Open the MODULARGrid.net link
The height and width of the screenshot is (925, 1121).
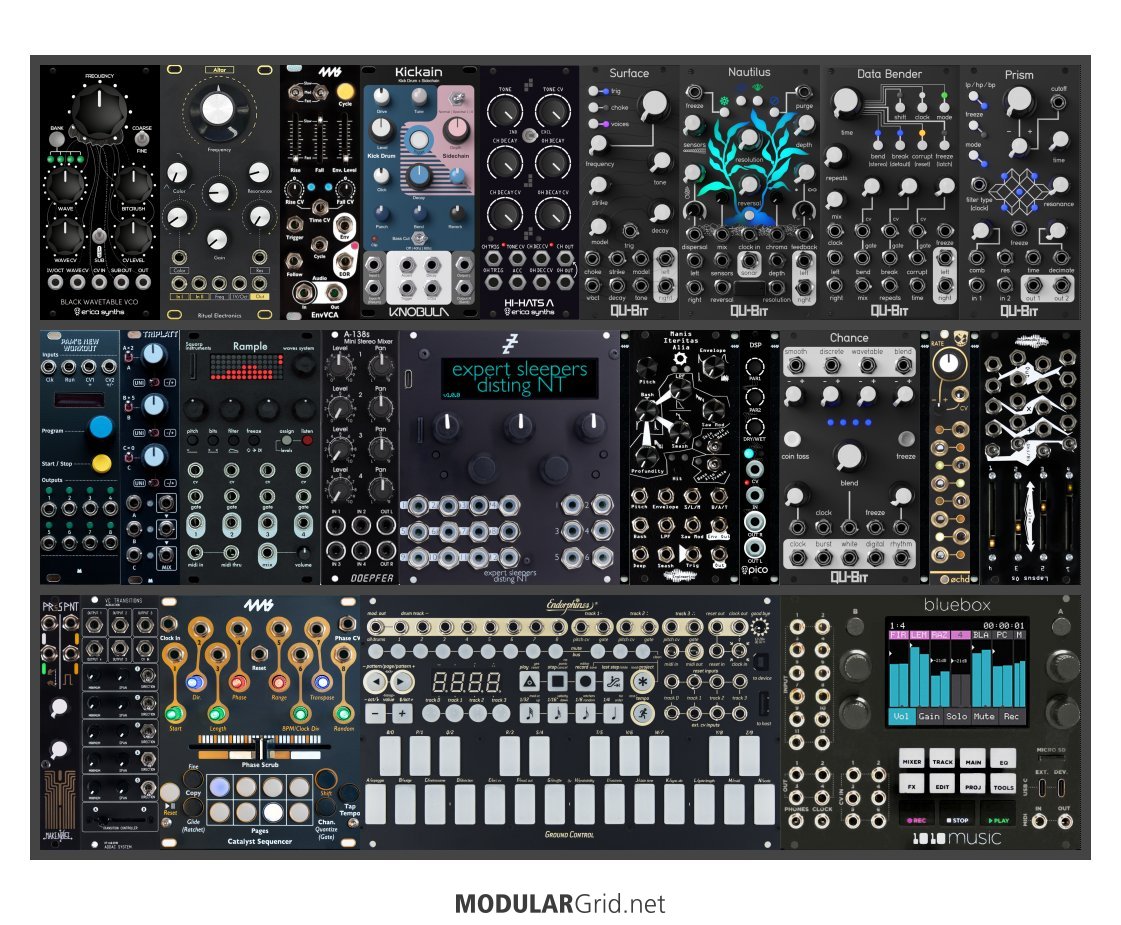tap(560, 904)
